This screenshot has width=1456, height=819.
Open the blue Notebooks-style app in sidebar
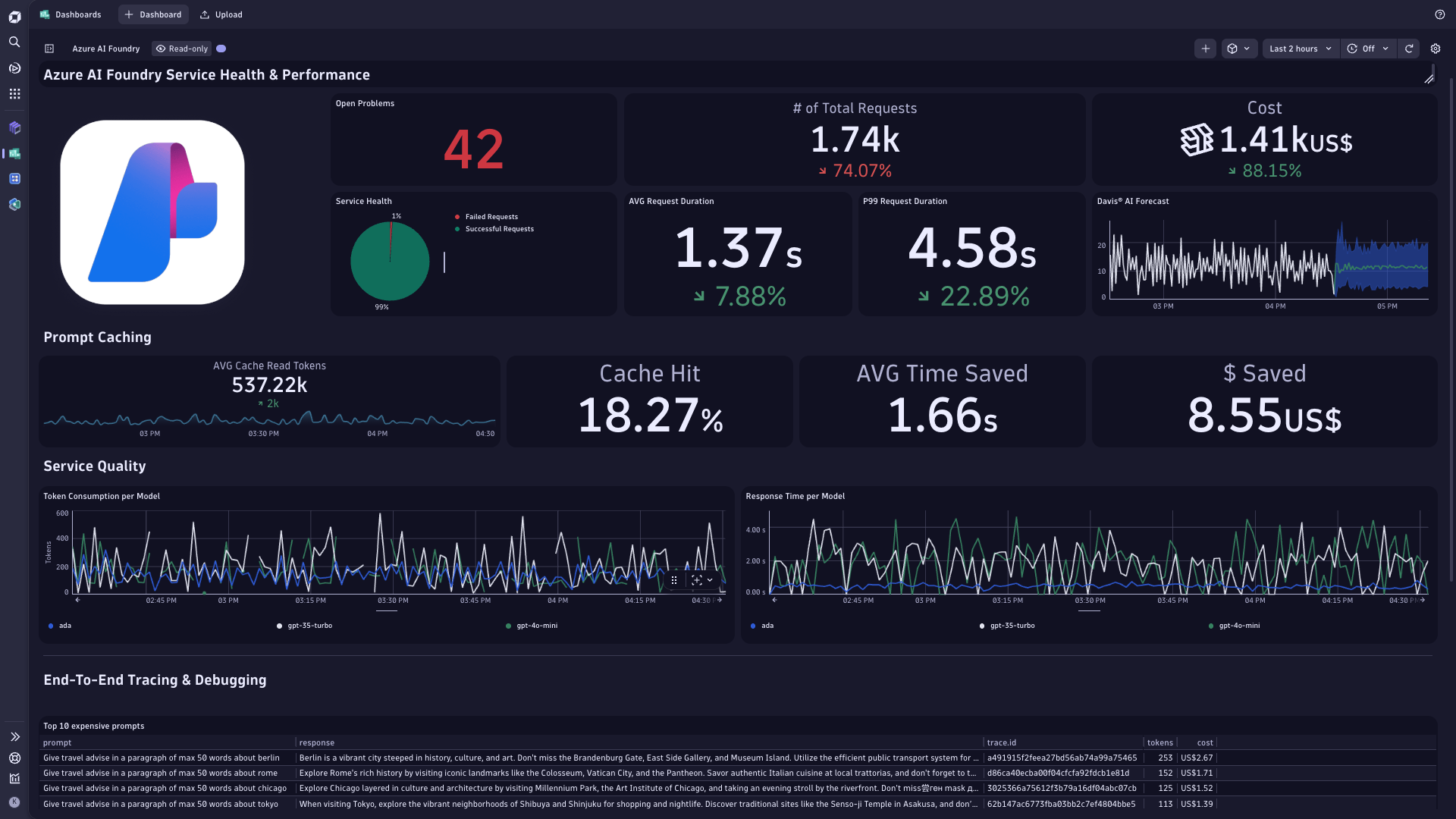pos(14,179)
